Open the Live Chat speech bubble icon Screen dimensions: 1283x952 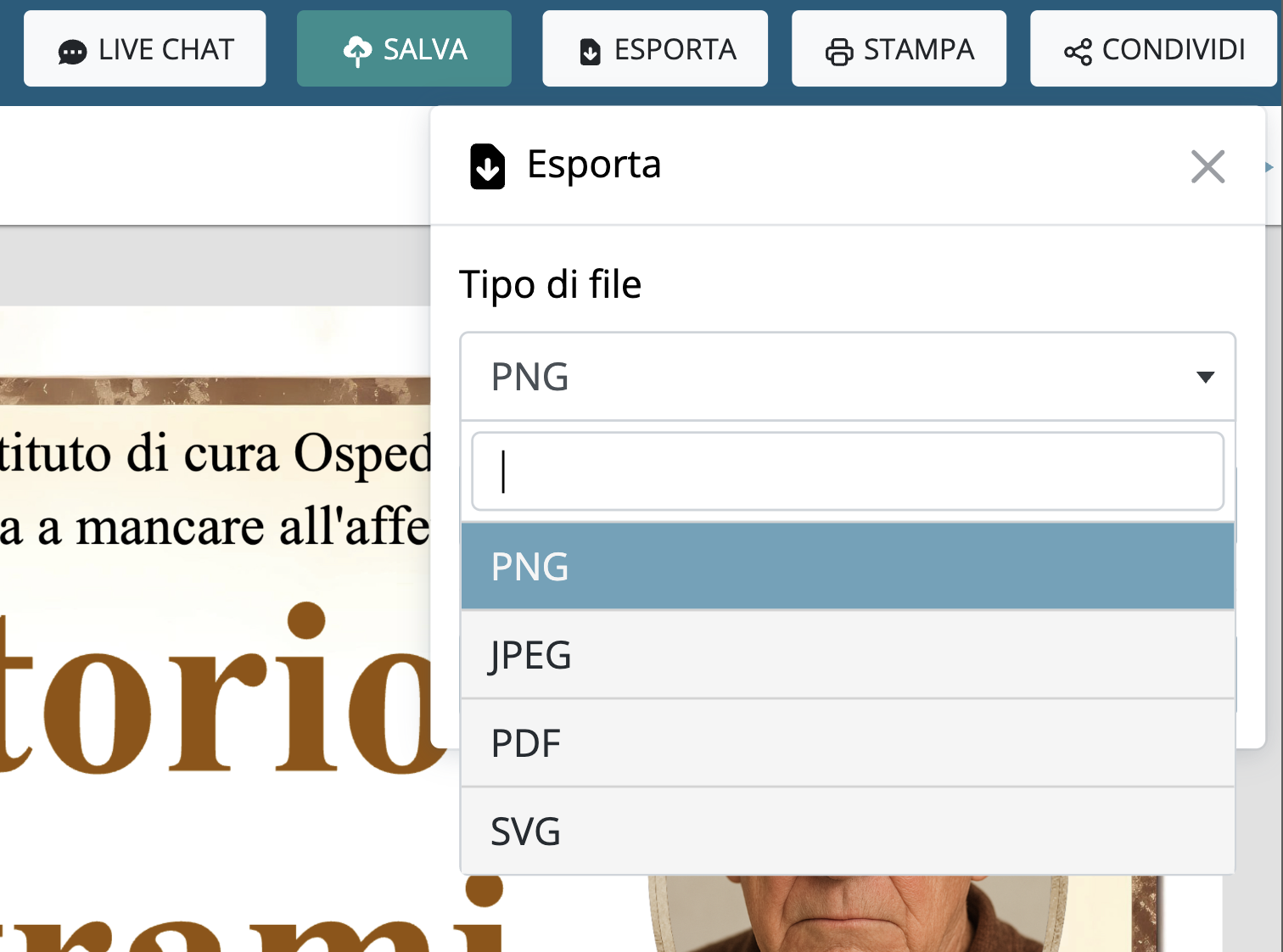point(72,52)
